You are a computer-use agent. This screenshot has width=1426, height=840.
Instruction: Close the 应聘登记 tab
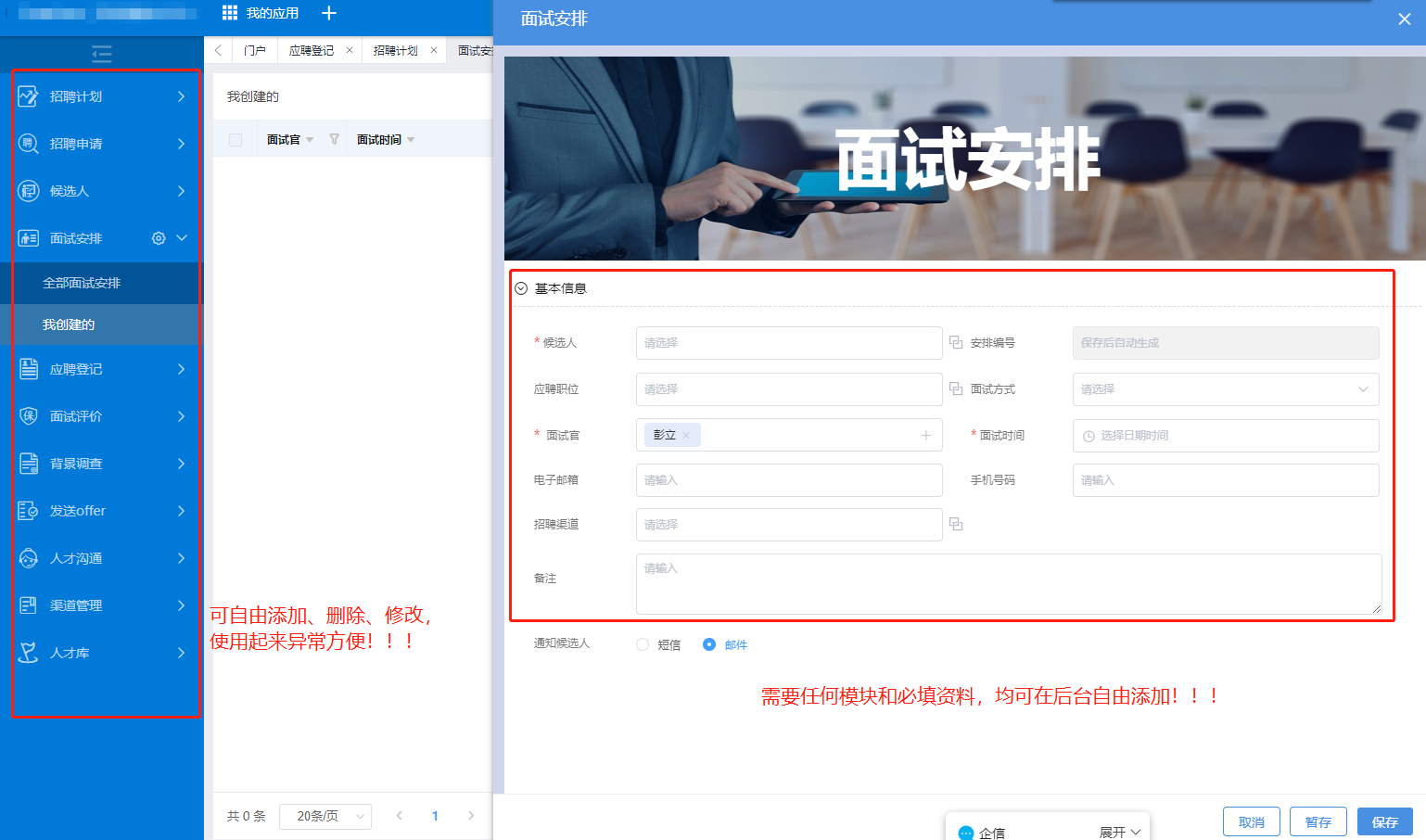point(350,50)
